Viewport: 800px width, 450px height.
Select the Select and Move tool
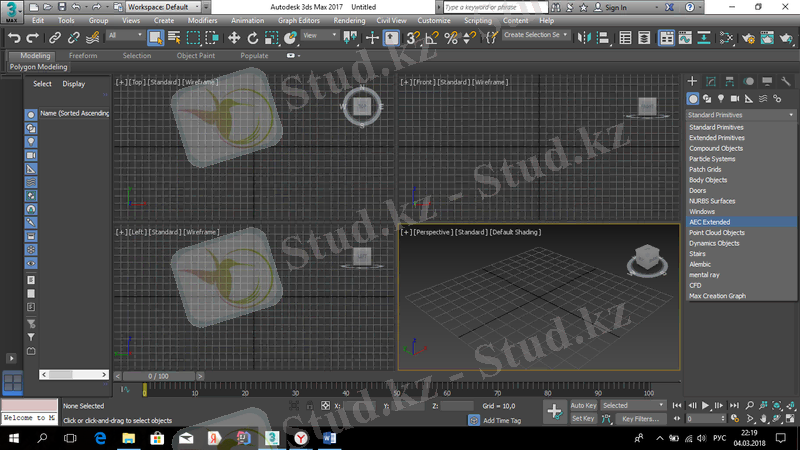point(234,37)
